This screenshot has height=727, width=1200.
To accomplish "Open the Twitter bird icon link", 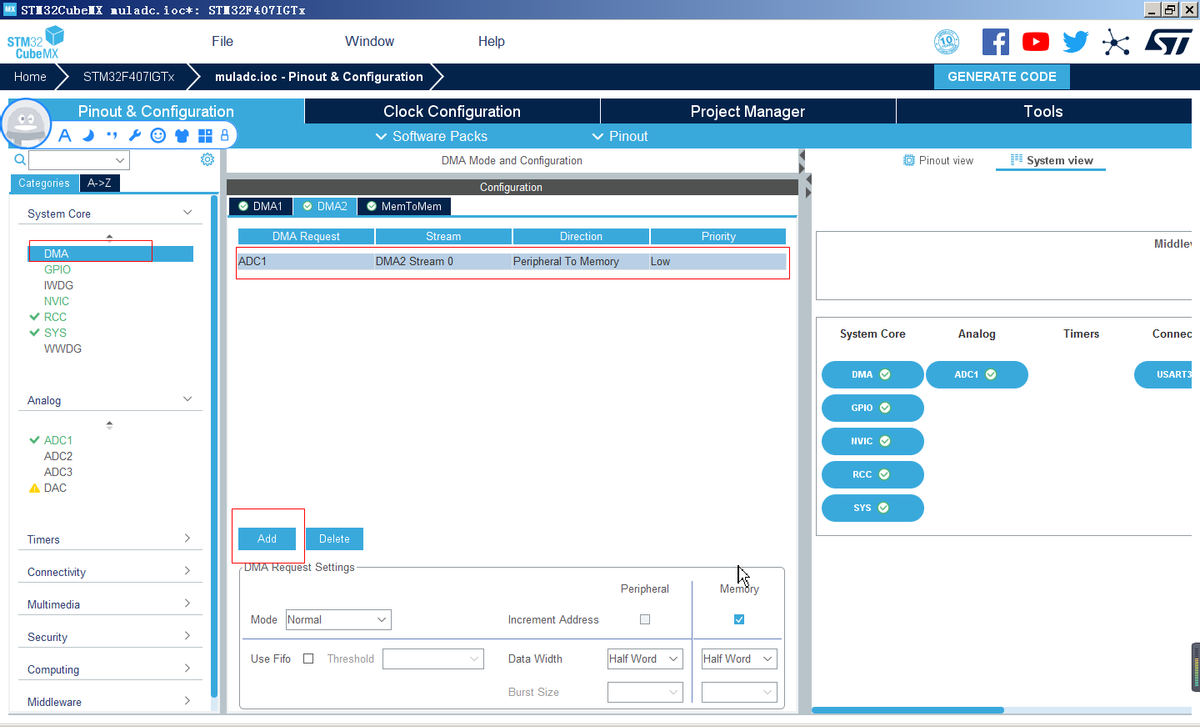I will pos(1076,42).
